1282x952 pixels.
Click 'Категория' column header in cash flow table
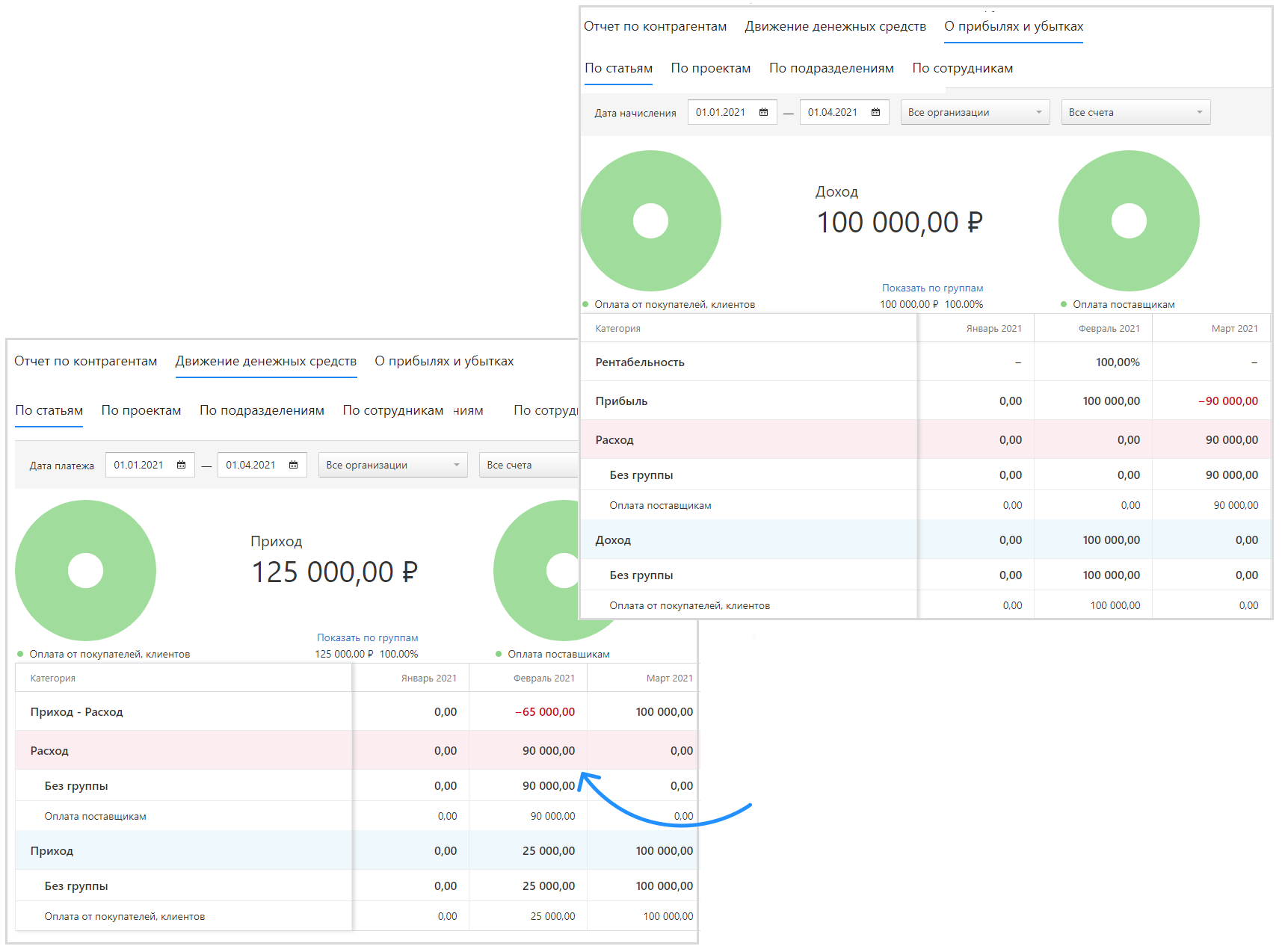click(52, 678)
